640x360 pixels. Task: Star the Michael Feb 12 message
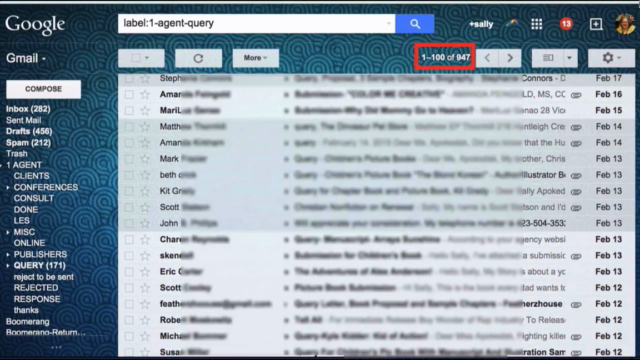(145, 336)
